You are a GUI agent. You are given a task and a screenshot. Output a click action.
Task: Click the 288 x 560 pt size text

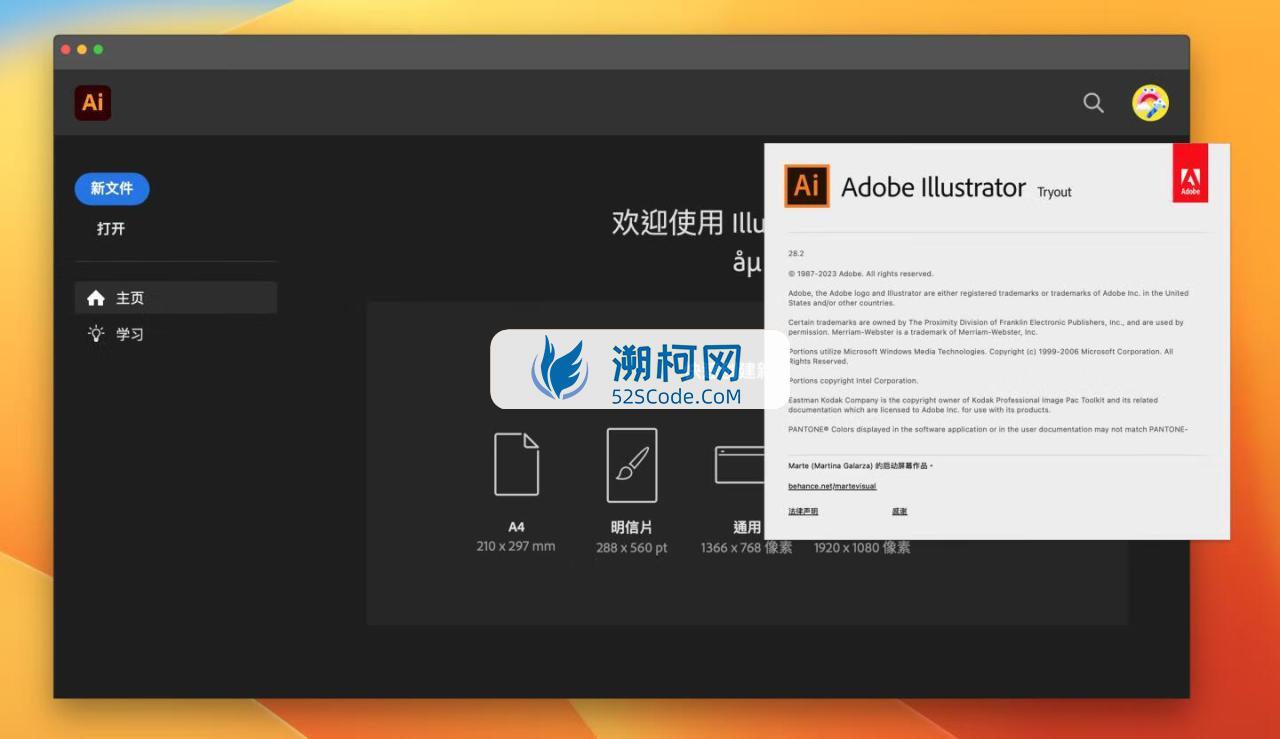(x=632, y=548)
